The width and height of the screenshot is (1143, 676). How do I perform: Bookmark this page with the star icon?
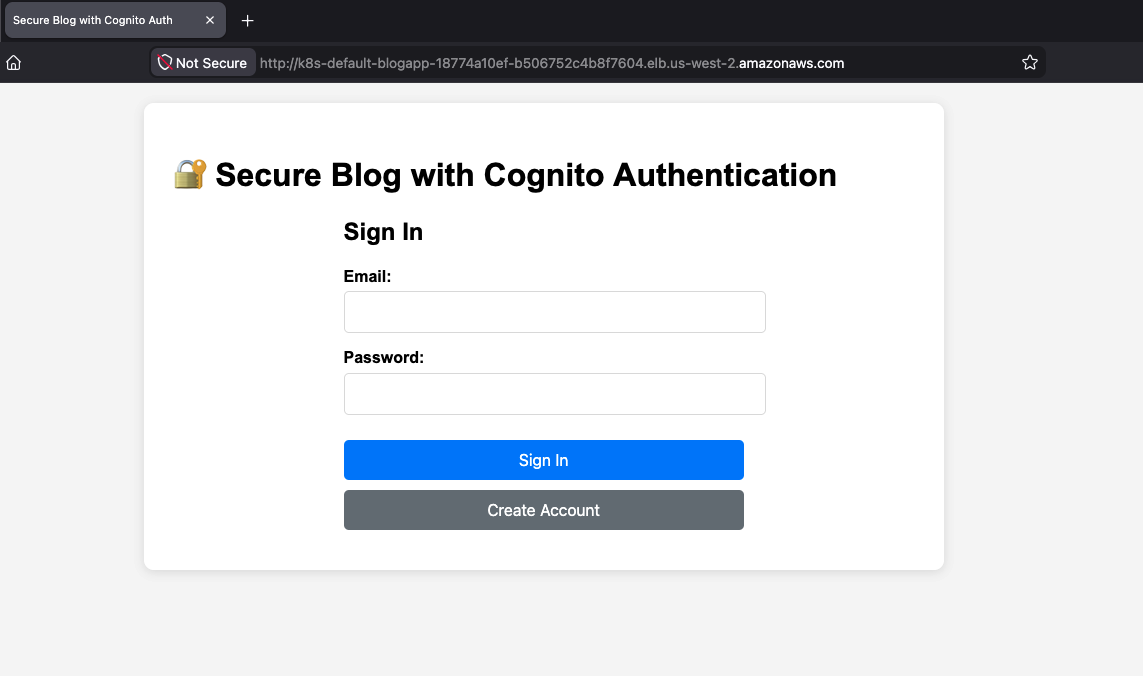click(x=1029, y=63)
